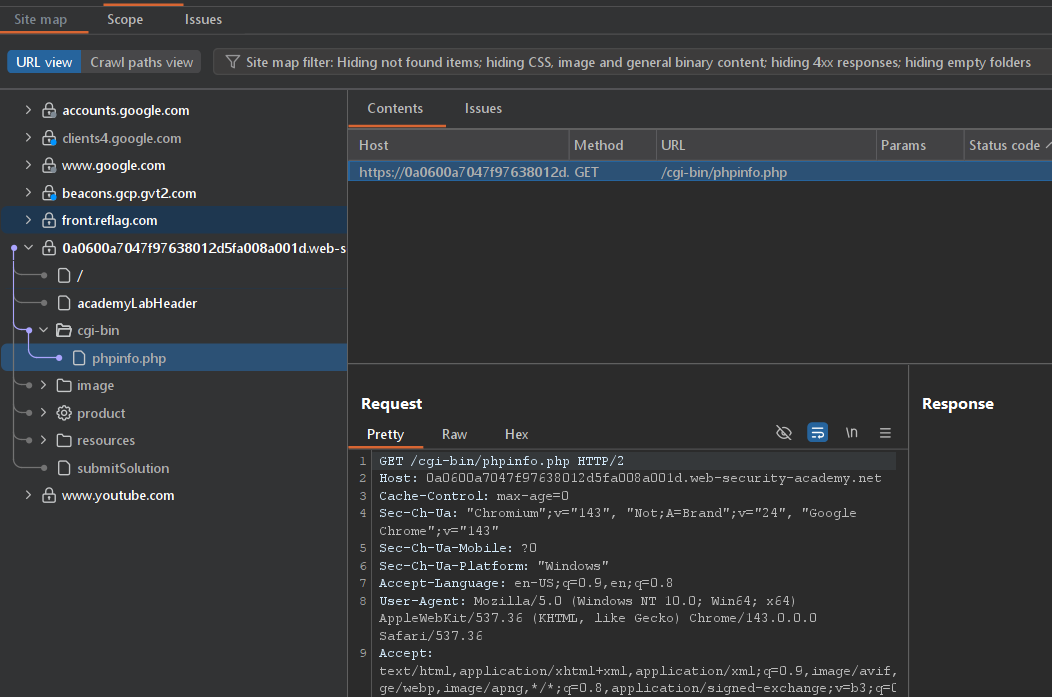Click the gear icon beside product
1052x697 pixels.
[64, 413]
